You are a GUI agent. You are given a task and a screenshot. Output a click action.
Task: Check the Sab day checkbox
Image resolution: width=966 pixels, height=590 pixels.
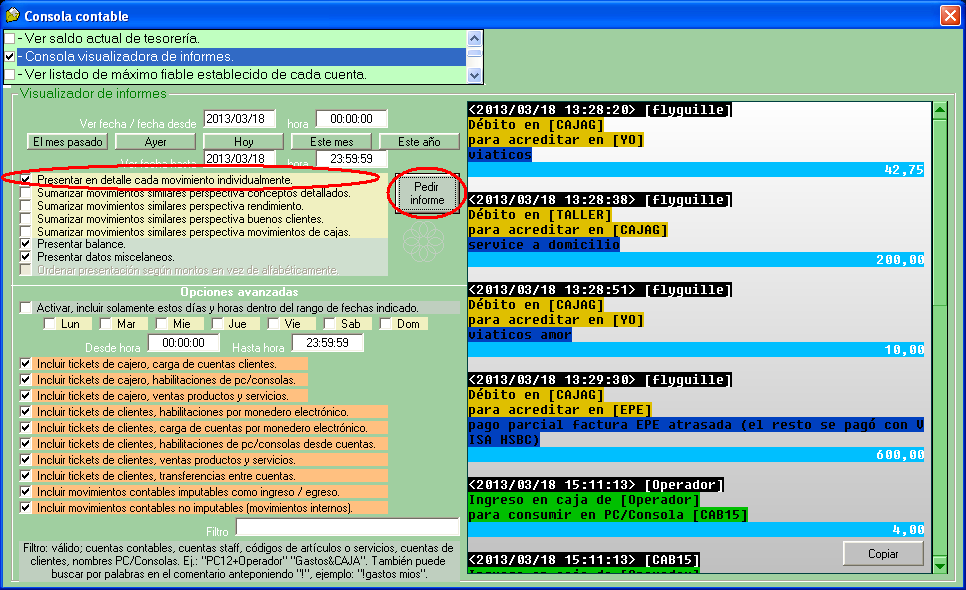[330, 323]
